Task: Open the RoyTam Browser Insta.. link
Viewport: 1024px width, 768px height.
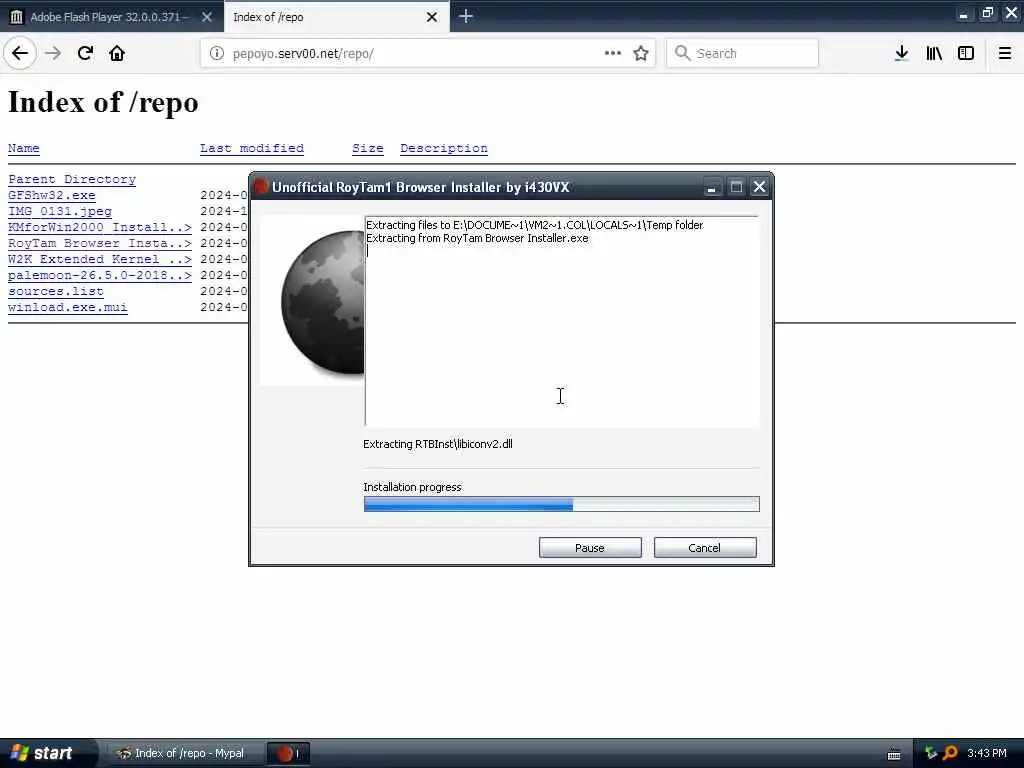Action: pyautogui.click(x=100, y=243)
